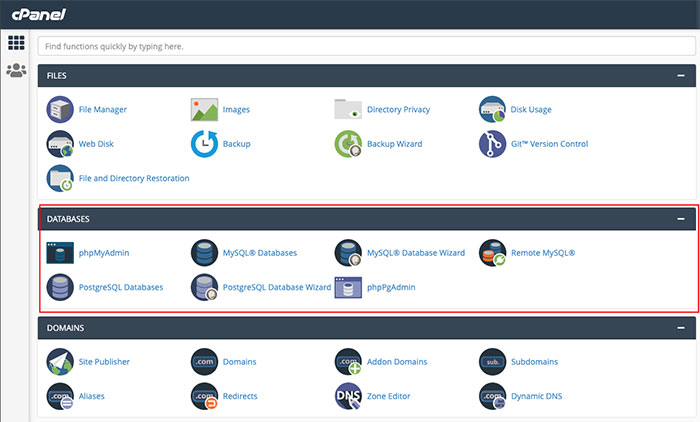This screenshot has height=422, width=700.
Task: Open the PostgreSQL Database Wizard link
Action: 277,287
